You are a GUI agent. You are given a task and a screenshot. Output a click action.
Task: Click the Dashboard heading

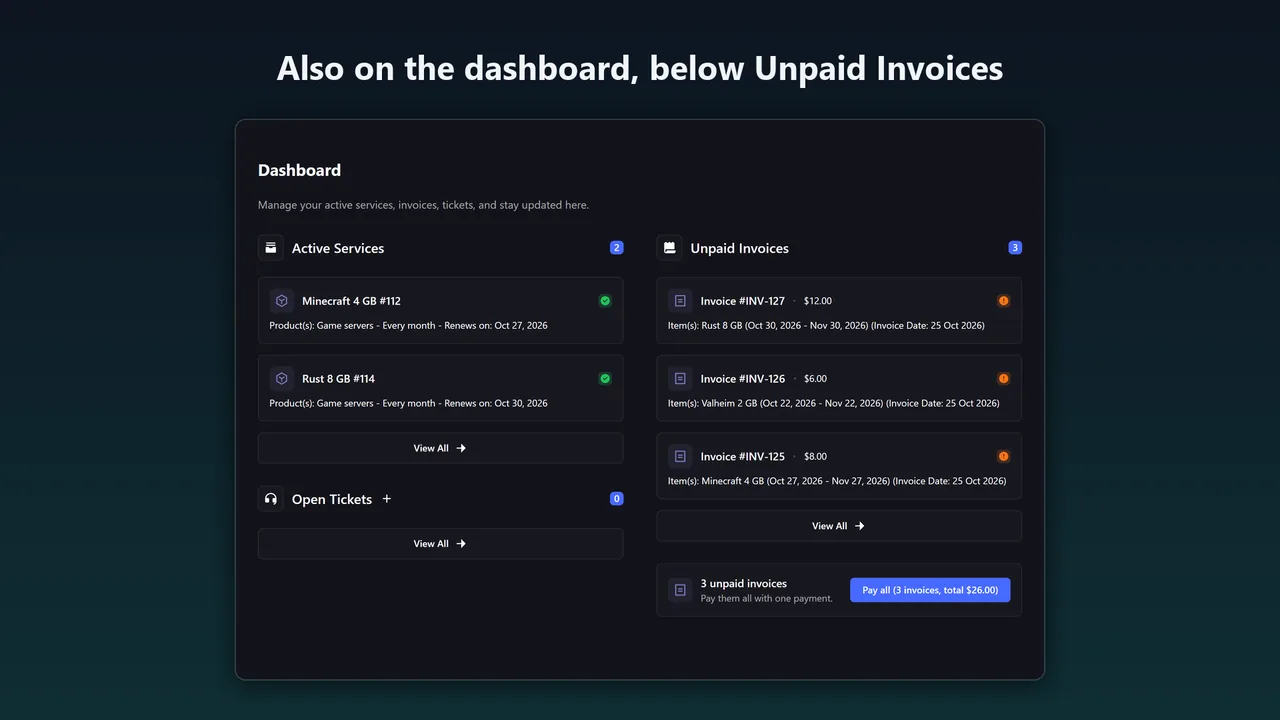tap(299, 170)
